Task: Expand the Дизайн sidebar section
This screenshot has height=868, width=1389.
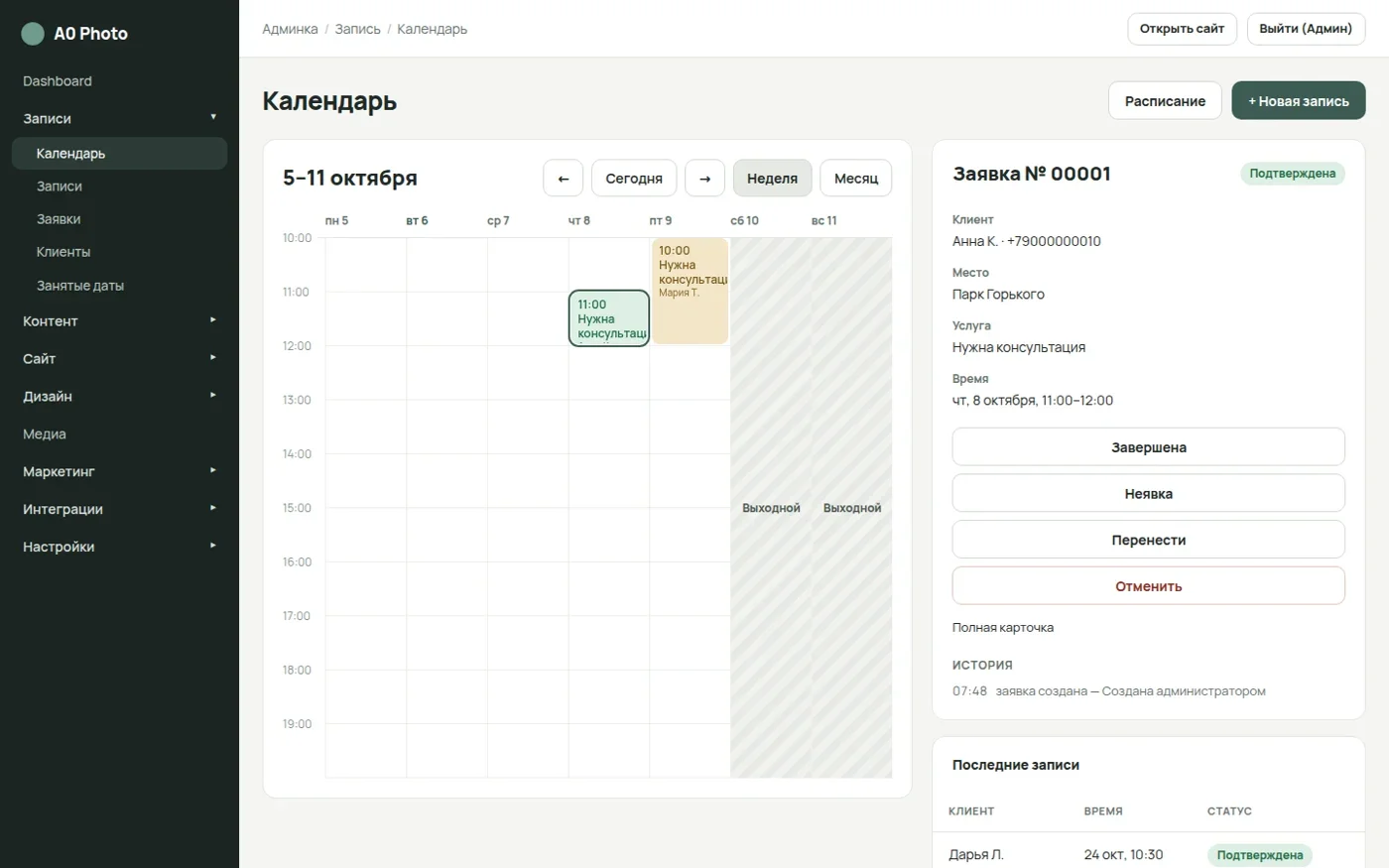Action: [x=119, y=397]
